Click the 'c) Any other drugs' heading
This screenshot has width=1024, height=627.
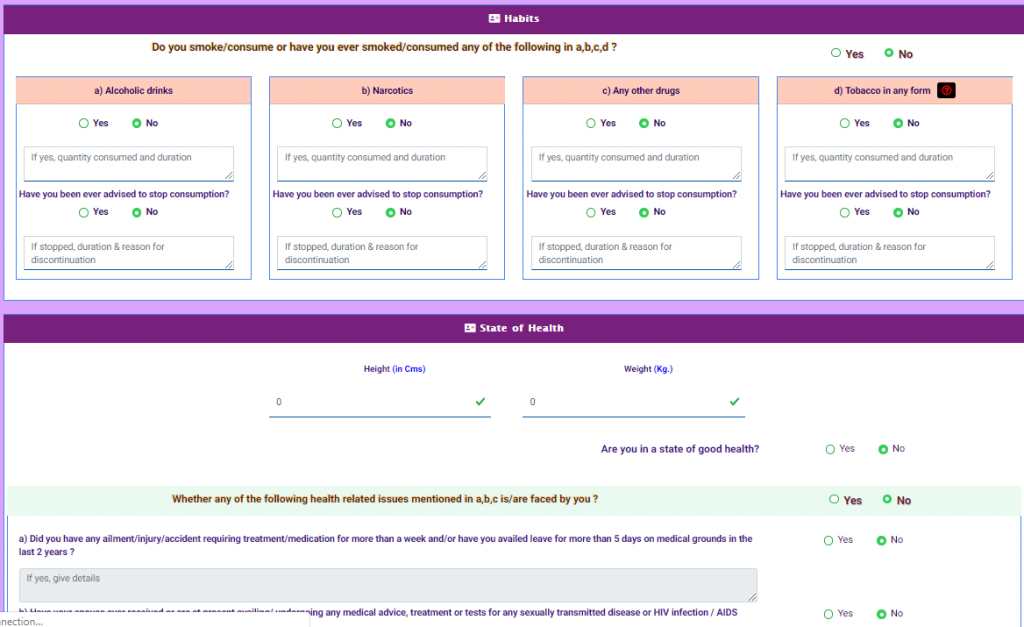tap(641, 90)
